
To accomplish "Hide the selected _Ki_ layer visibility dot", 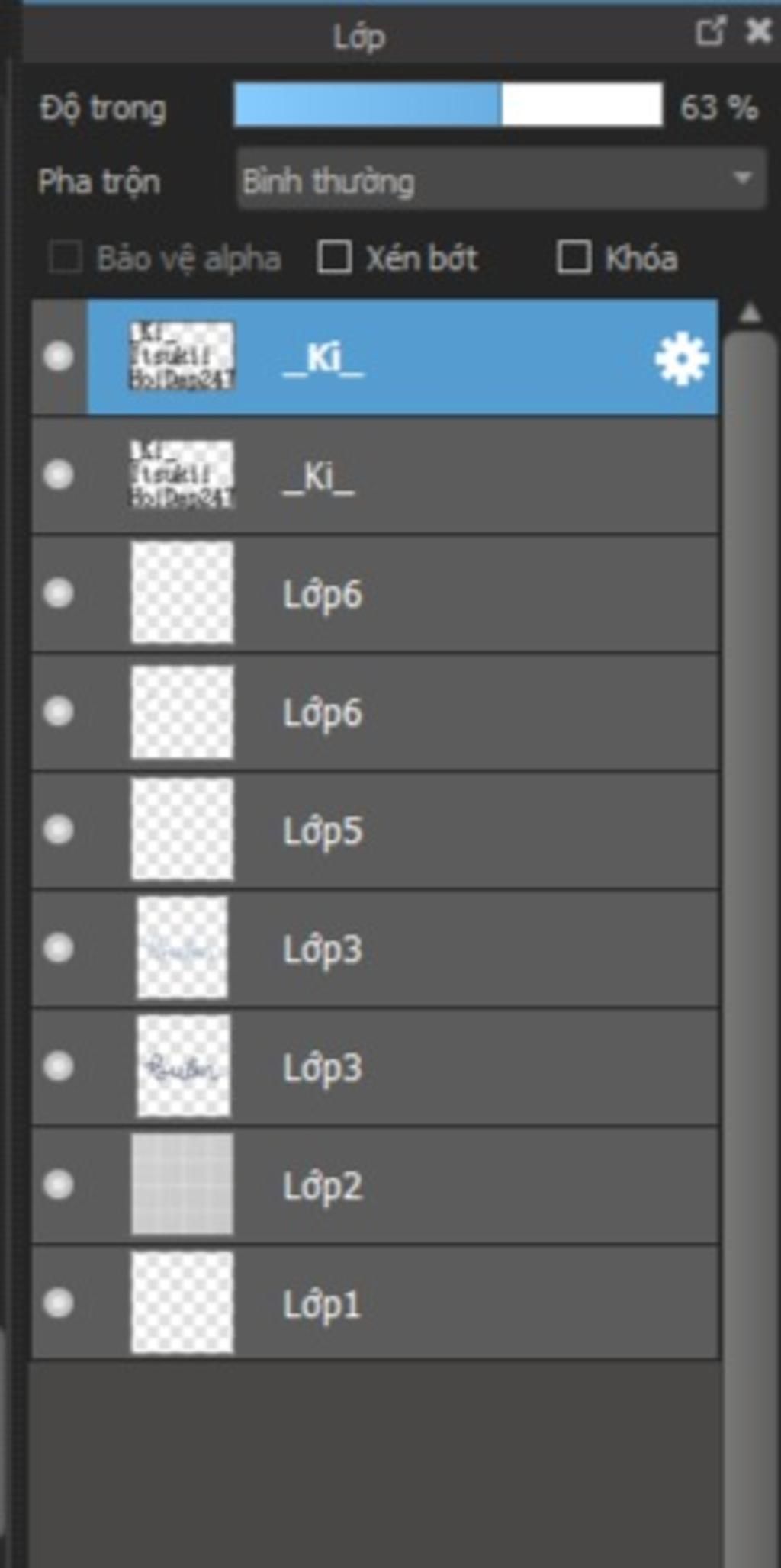I will (59, 356).
